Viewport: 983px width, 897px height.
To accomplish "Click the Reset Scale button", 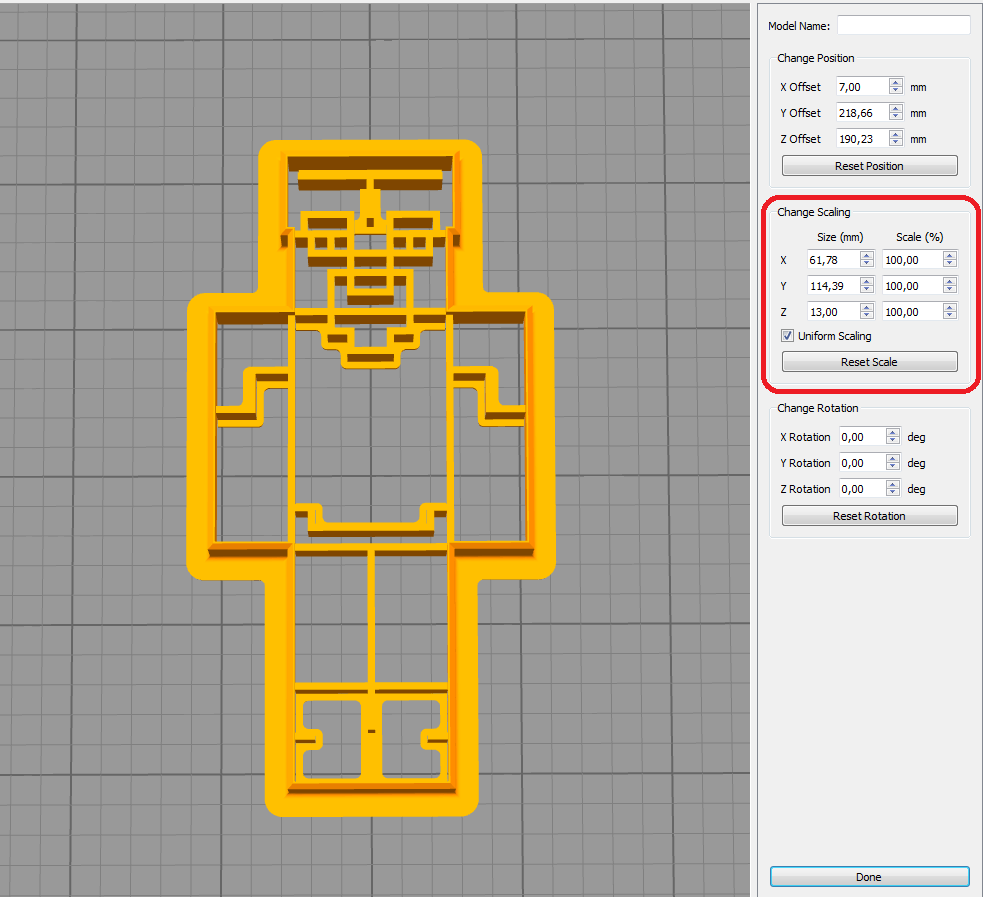I will point(870,362).
